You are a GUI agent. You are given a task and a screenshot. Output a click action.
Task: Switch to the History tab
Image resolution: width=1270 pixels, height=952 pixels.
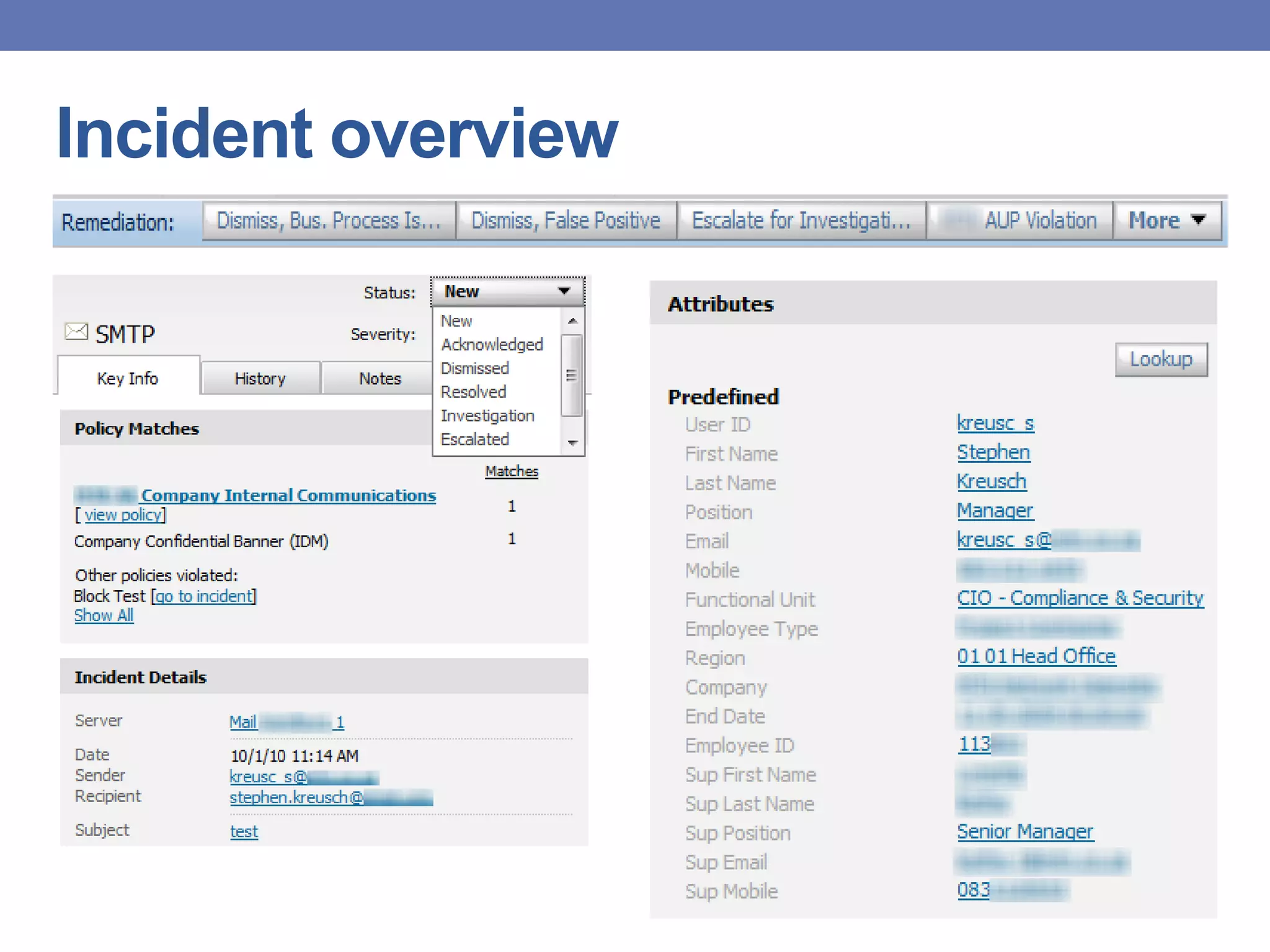pyautogui.click(x=260, y=378)
